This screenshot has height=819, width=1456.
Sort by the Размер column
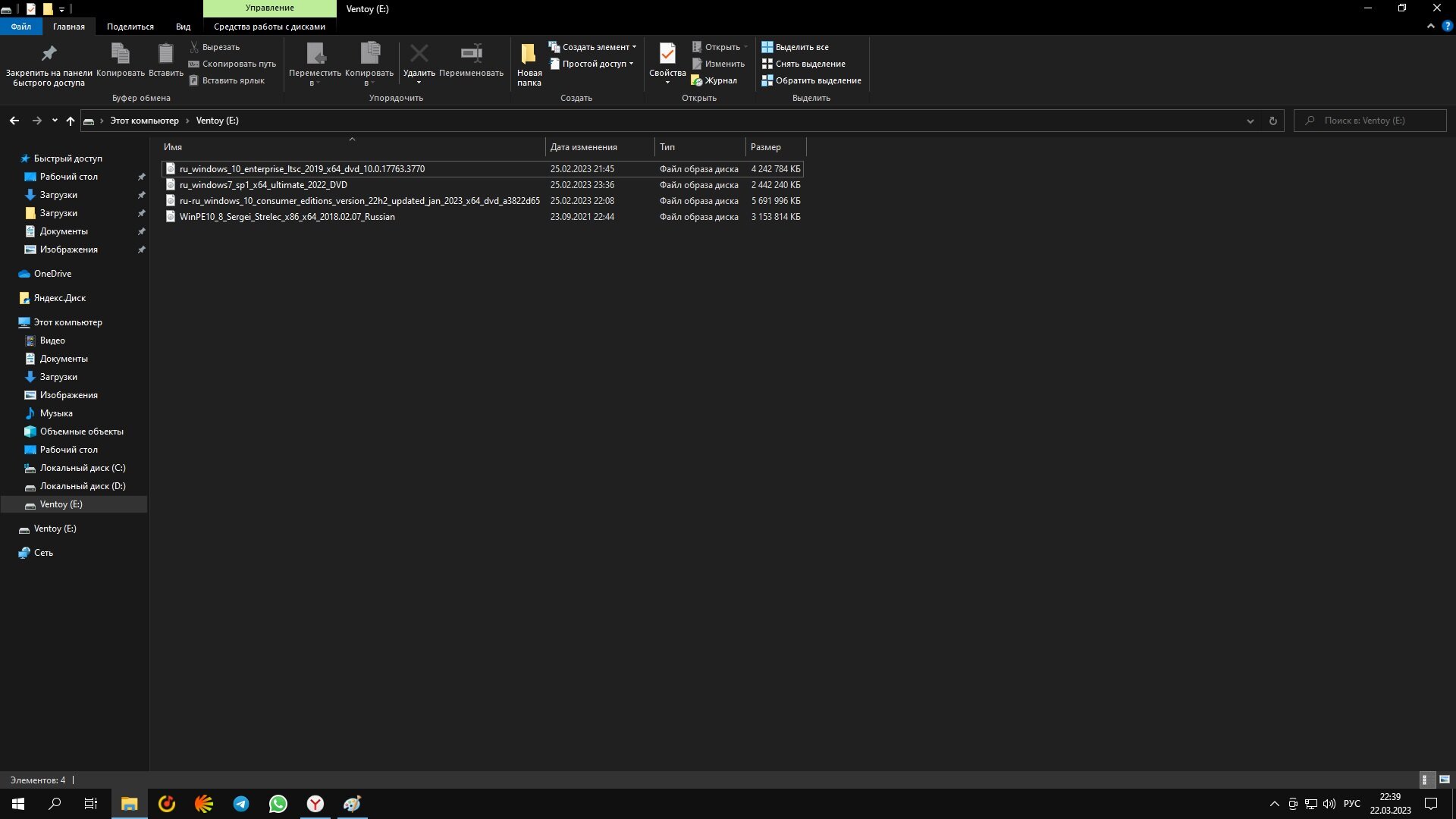click(x=775, y=147)
